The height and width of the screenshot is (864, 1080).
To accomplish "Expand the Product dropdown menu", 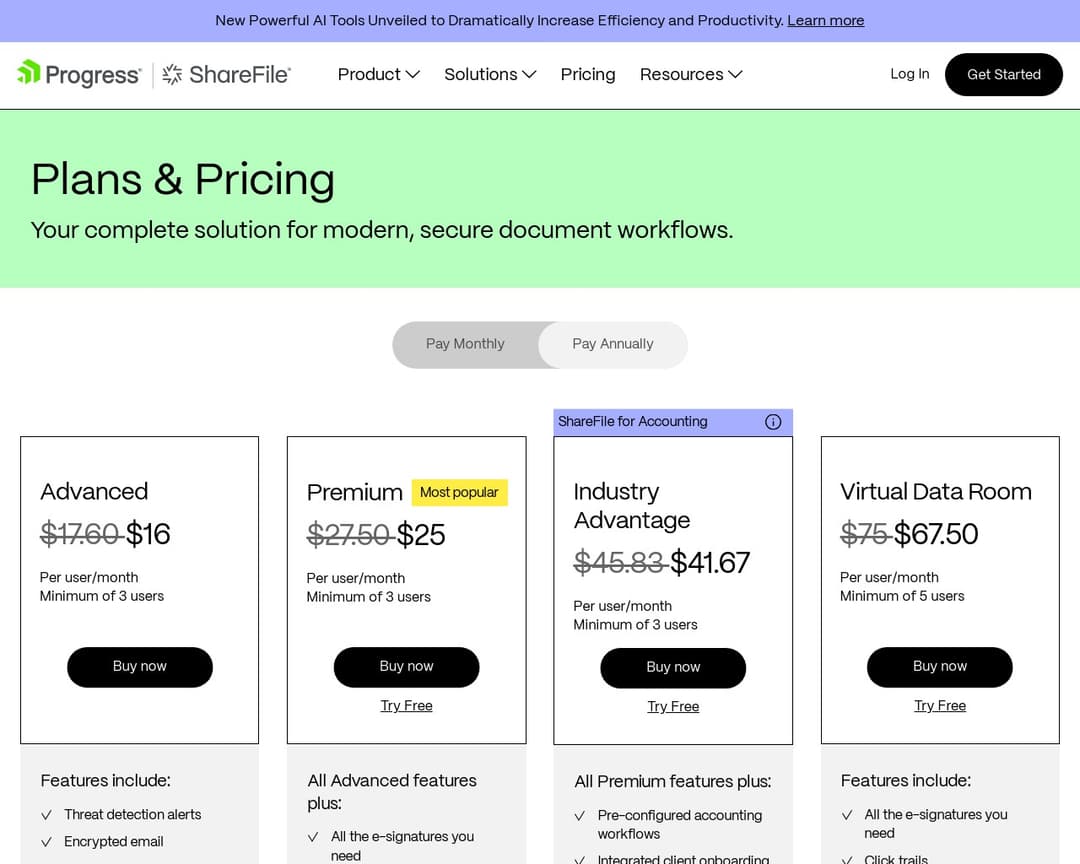I will point(378,74).
